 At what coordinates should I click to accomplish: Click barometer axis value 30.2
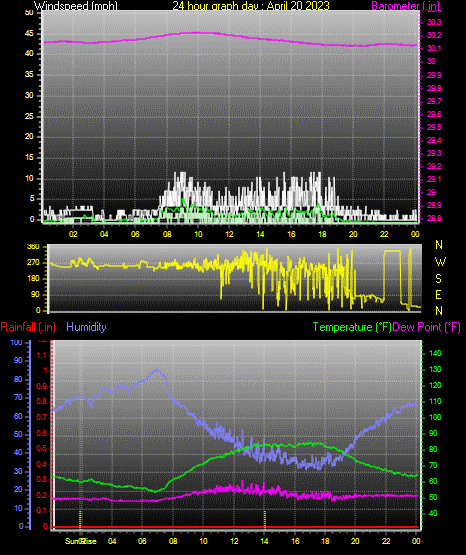click(434, 35)
